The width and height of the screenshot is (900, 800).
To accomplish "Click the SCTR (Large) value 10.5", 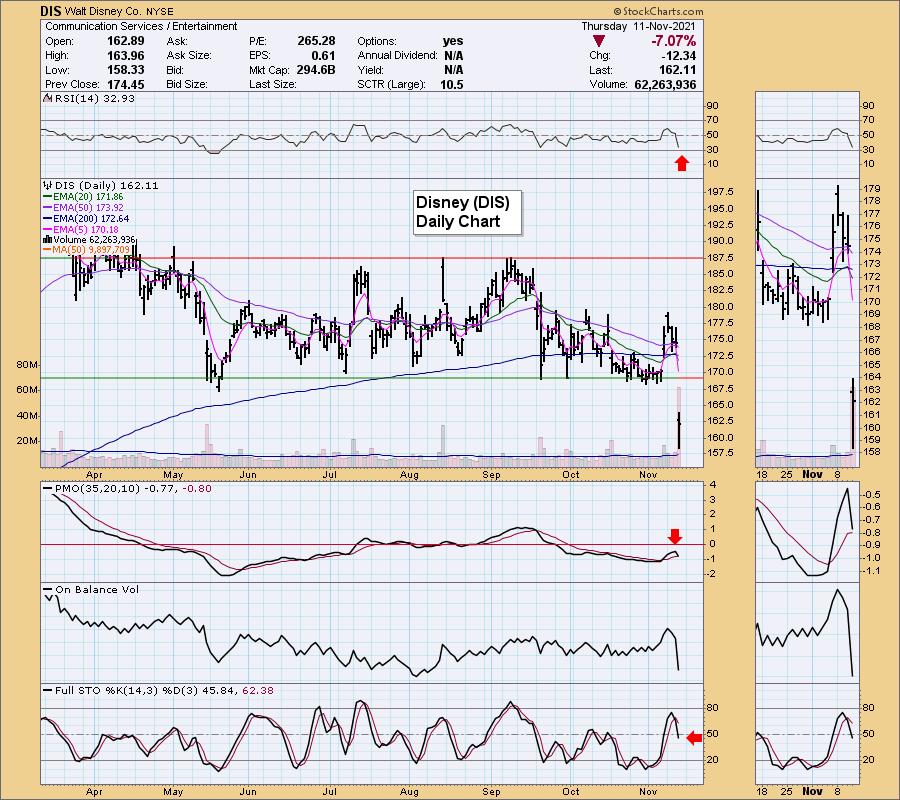I will 452,84.
